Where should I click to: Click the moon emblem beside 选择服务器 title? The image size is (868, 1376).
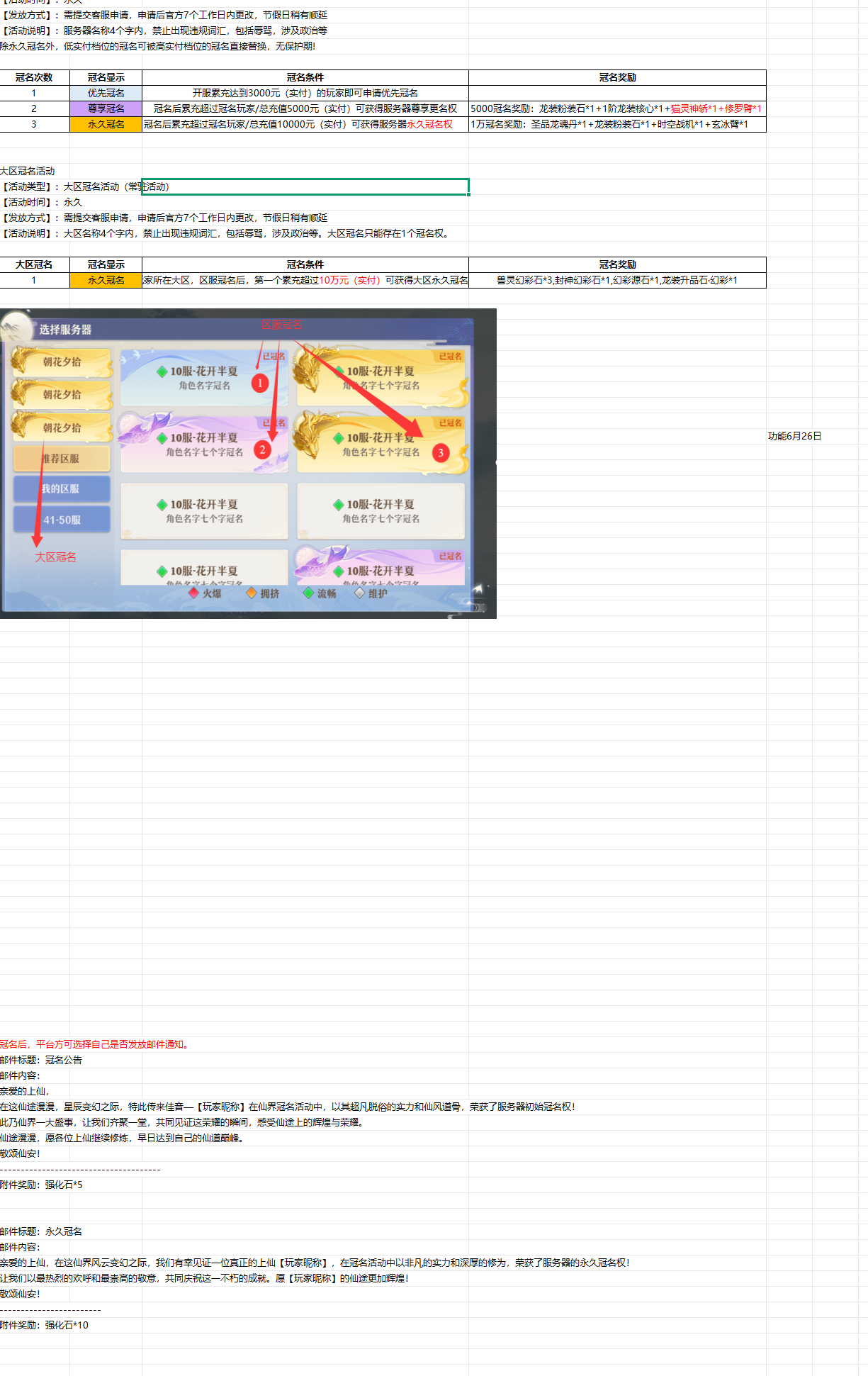coord(17,328)
